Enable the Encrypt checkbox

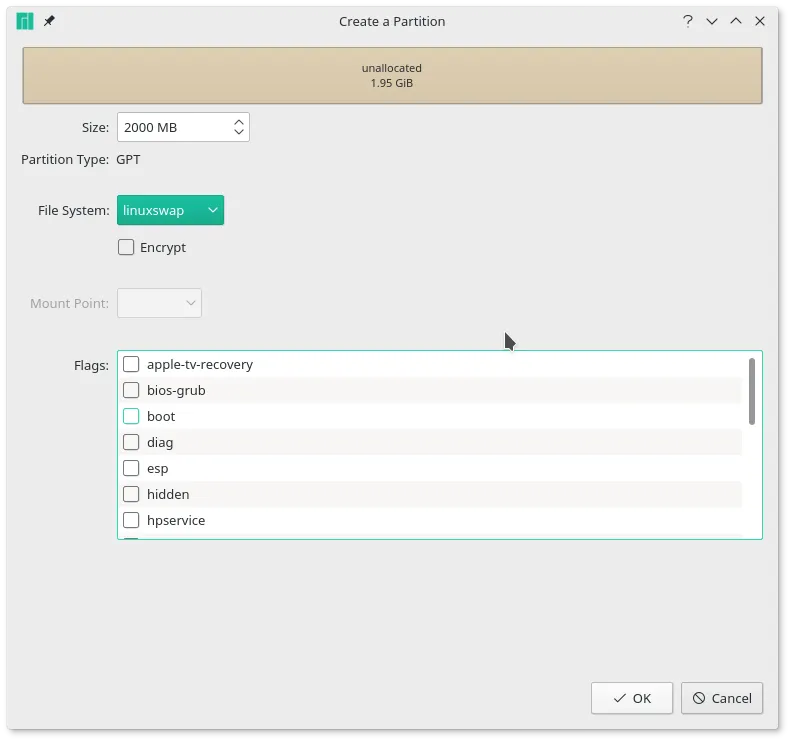pyautogui.click(x=127, y=247)
